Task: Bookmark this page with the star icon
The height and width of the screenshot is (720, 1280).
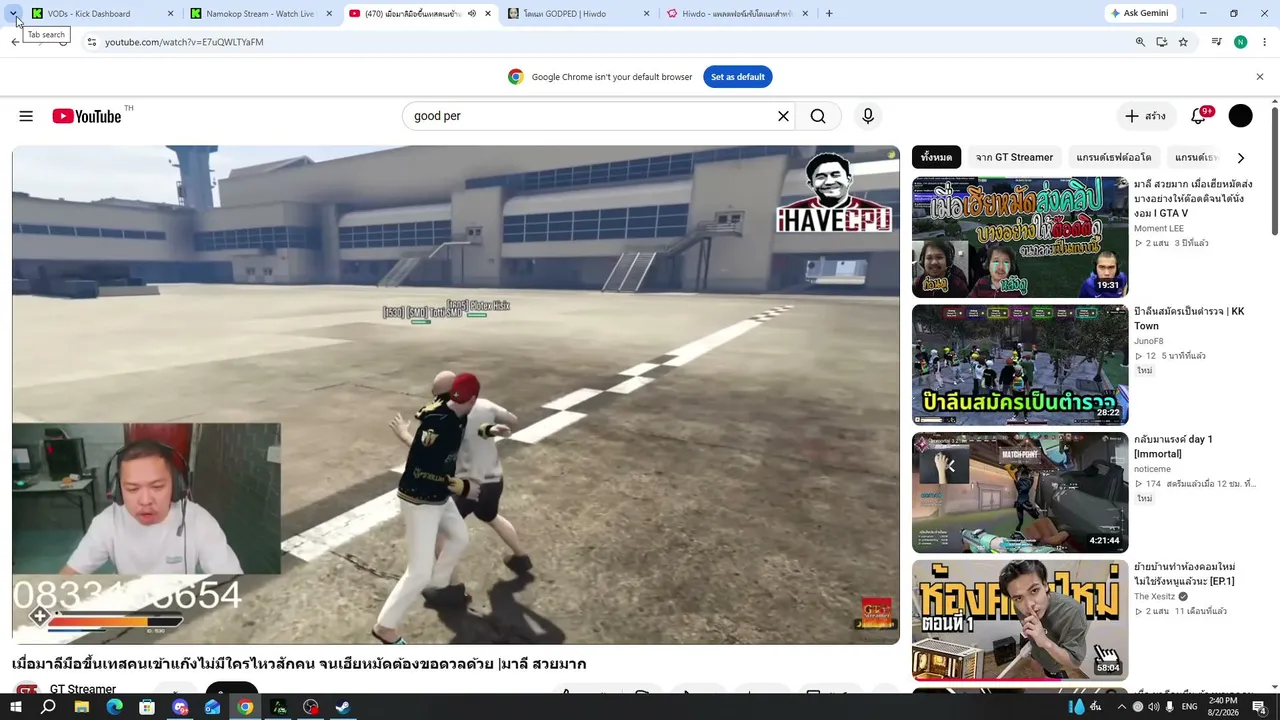Action: (x=1183, y=42)
